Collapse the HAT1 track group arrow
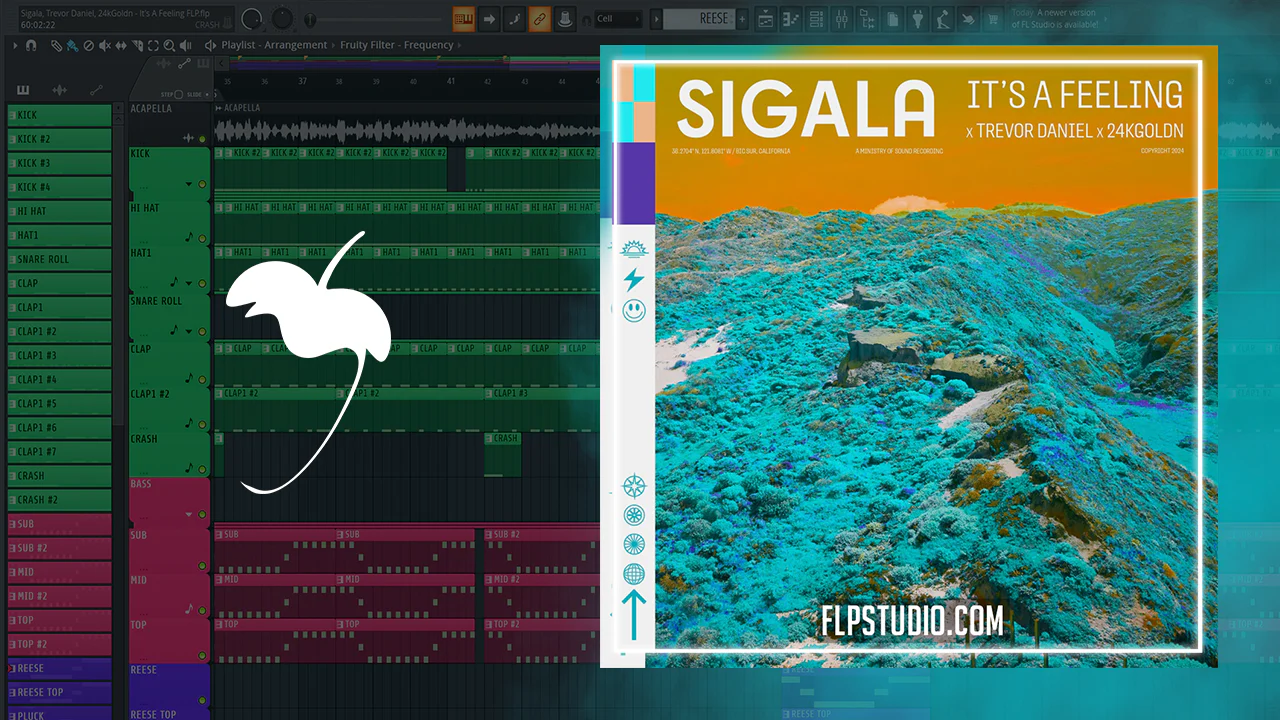 (188, 284)
